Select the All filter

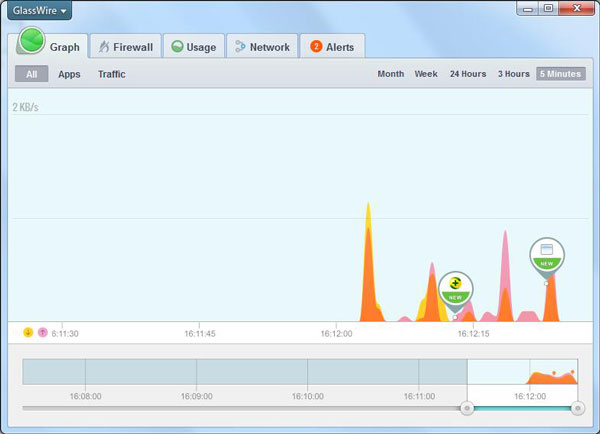point(31,74)
